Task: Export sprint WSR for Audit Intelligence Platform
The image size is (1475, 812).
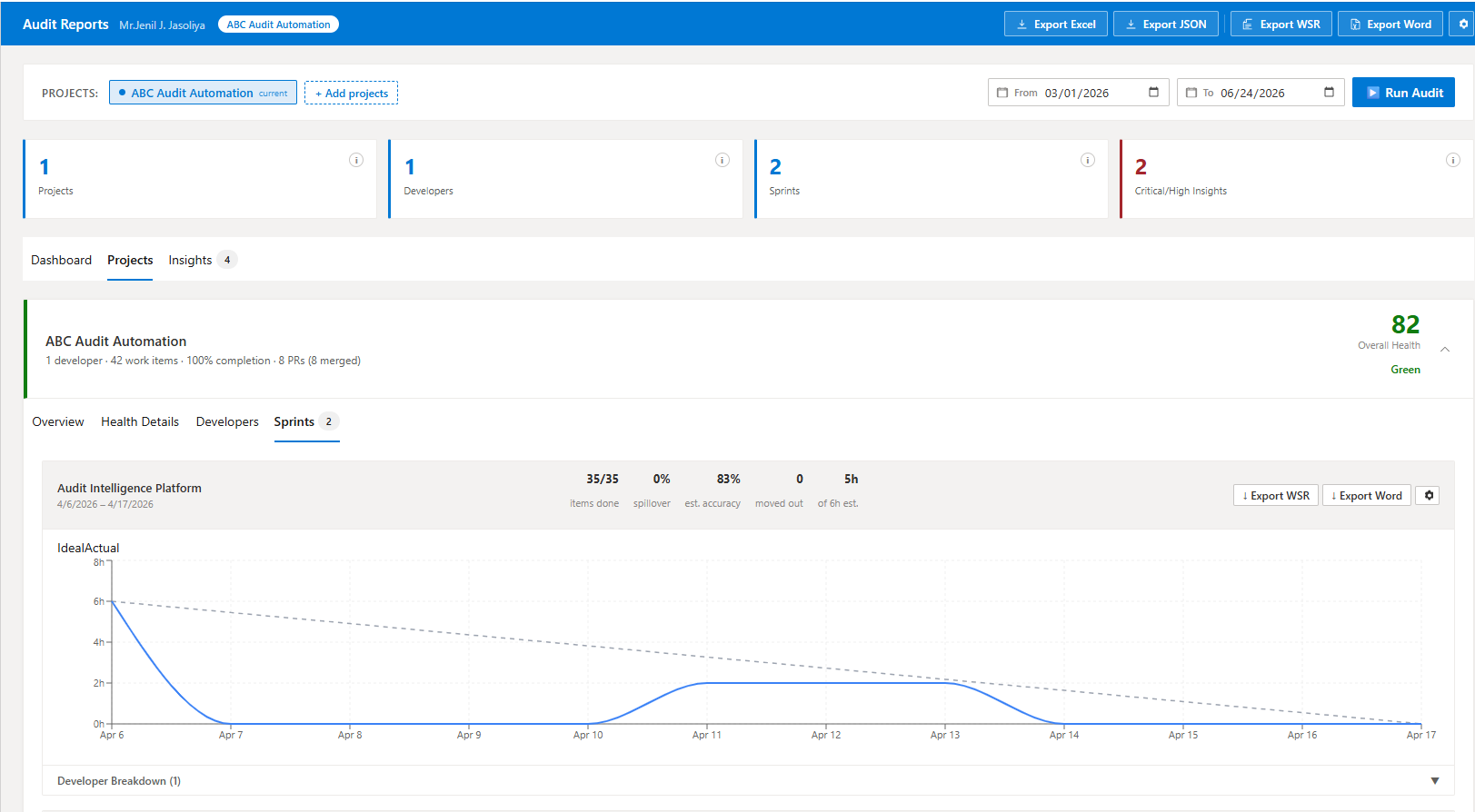Action: coord(1276,495)
